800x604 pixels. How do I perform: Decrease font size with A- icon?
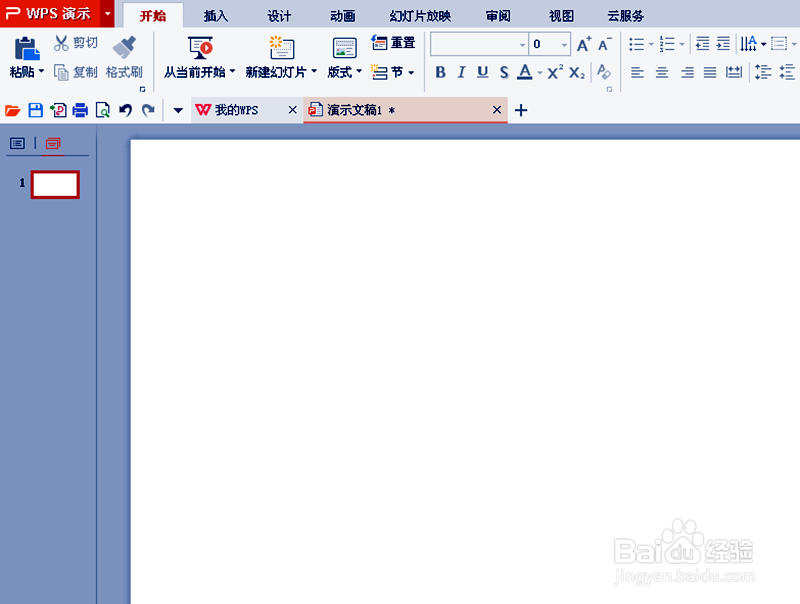(x=604, y=44)
